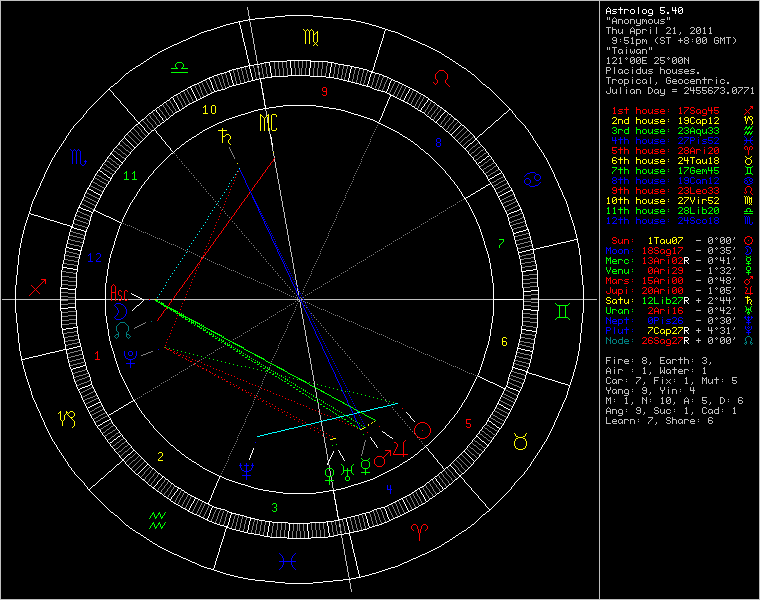
Task: Click the blue Cancer sign on outer ring
Action: point(532,180)
